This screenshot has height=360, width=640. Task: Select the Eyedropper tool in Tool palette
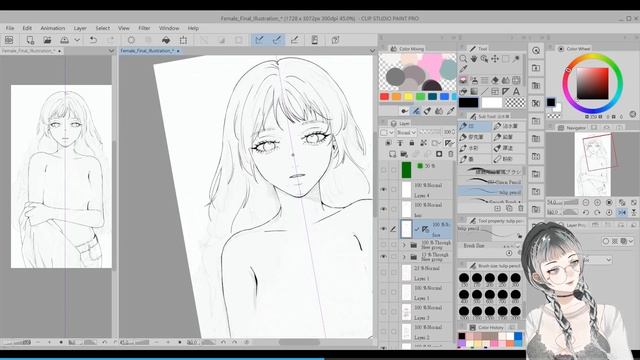(463, 69)
